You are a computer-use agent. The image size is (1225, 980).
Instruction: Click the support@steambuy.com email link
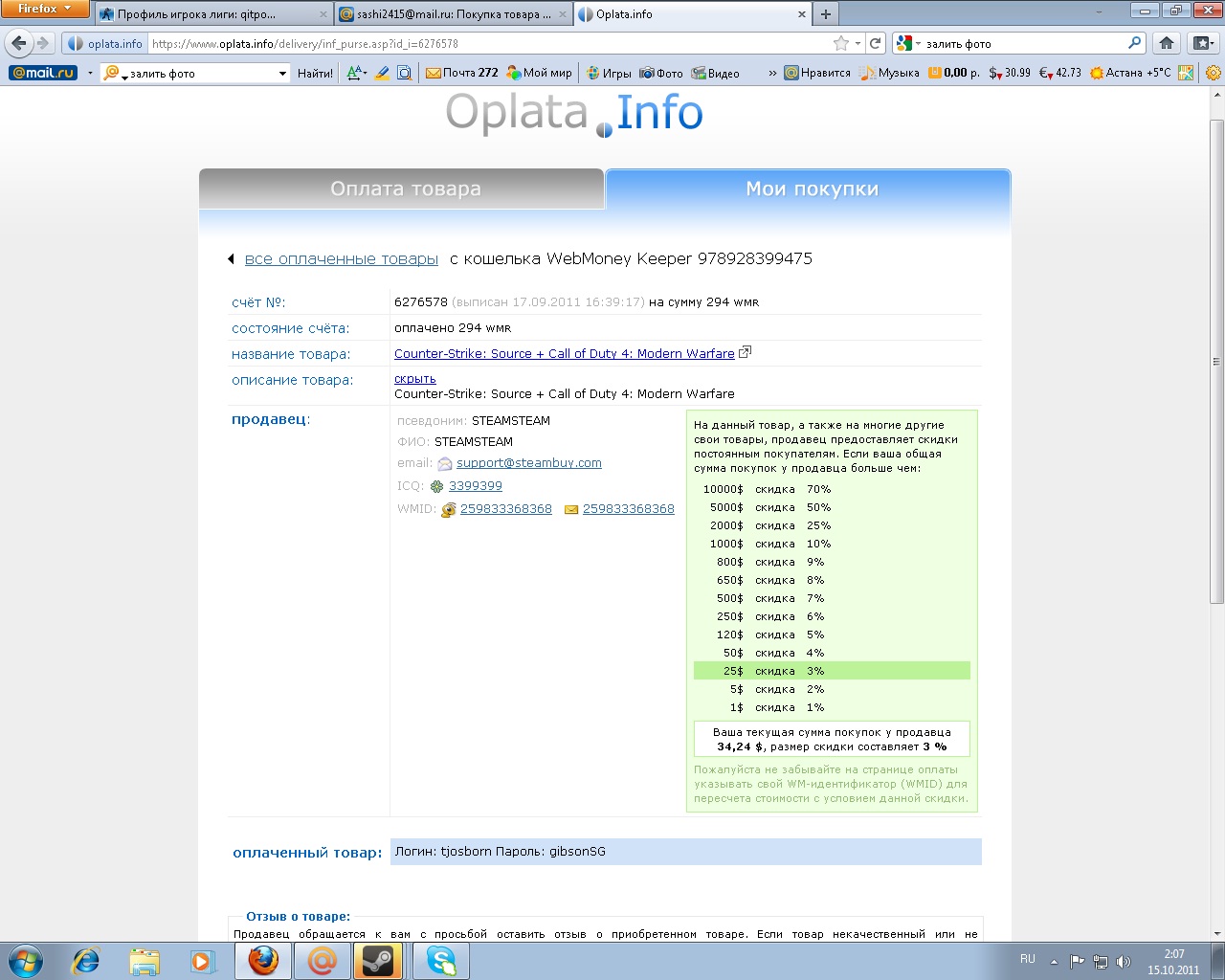(529, 463)
